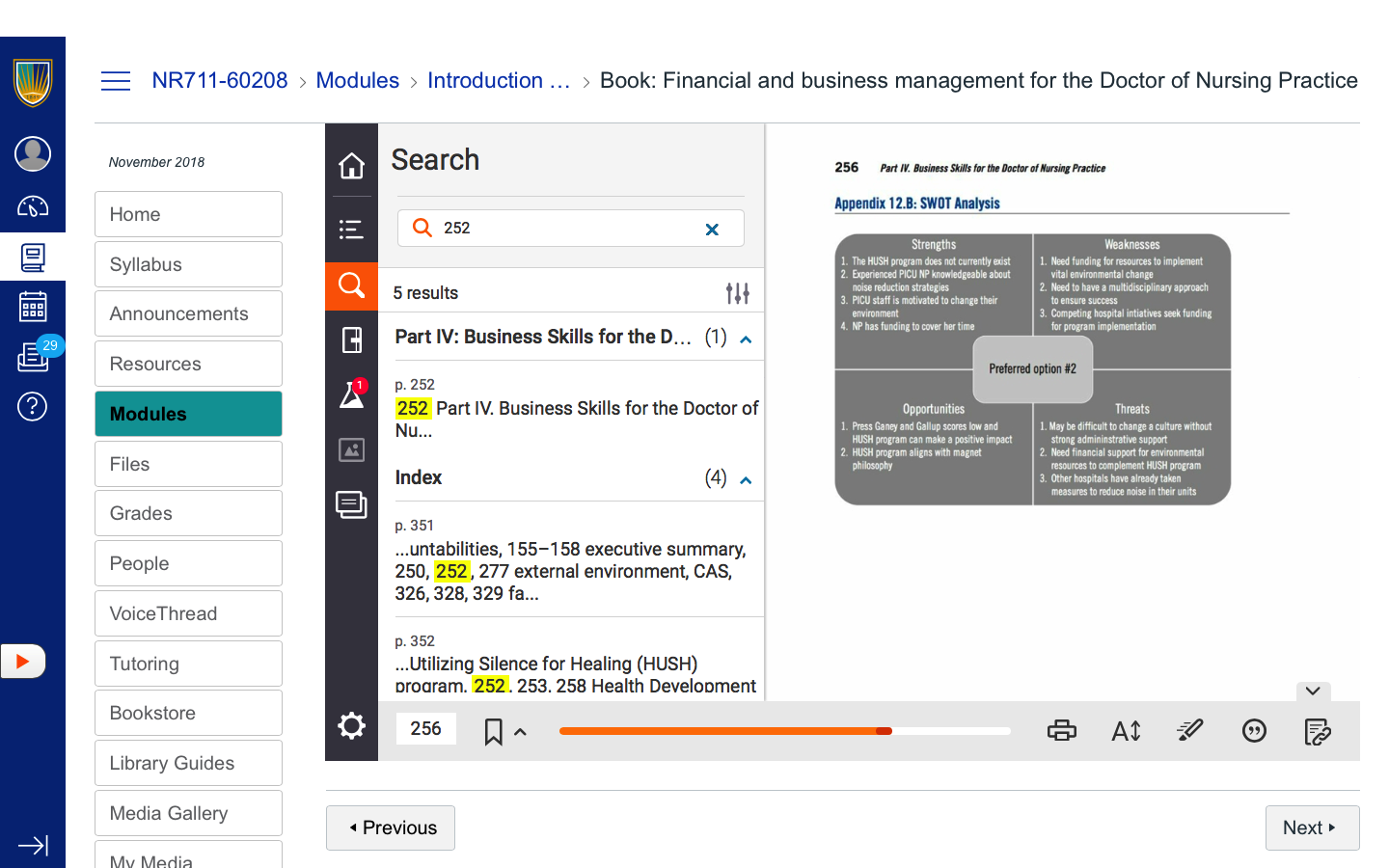Toggle bookmark for this page

pos(493,732)
